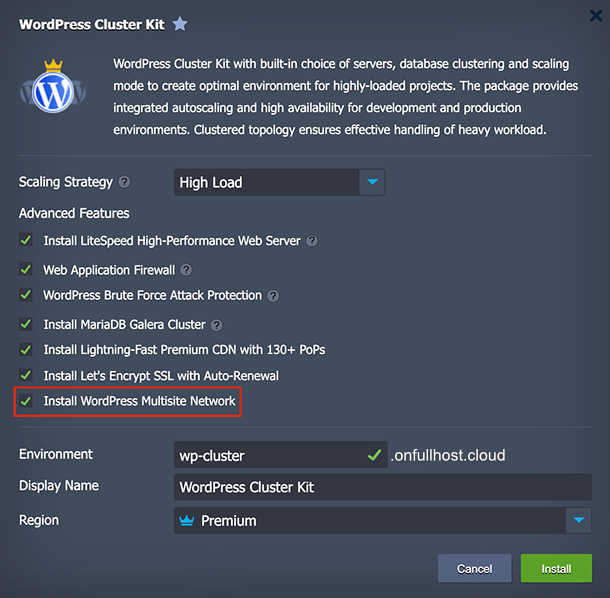610x598 pixels.
Task: Click the Premium crown icon in Region
Action: tap(185, 521)
